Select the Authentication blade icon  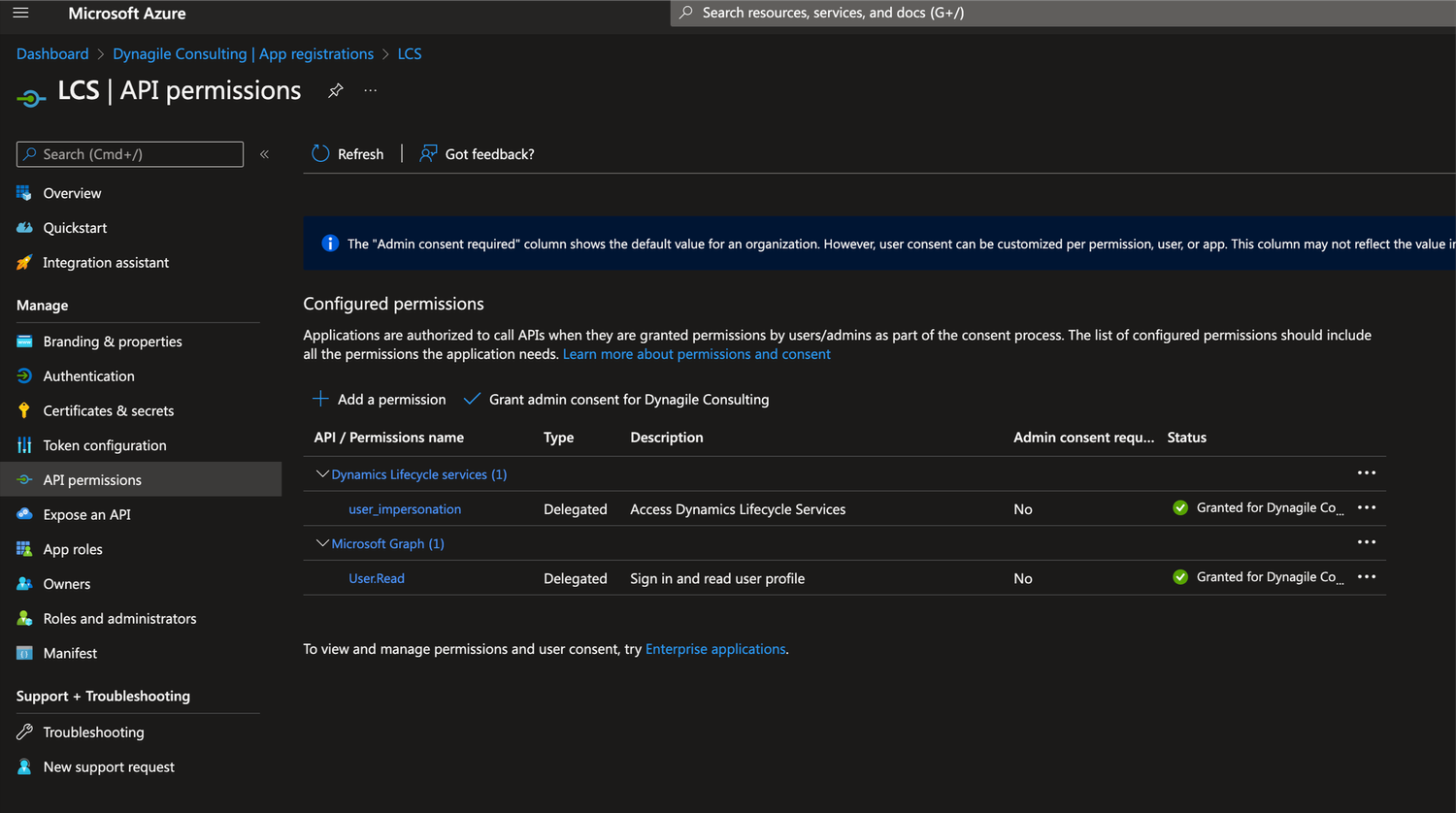click(23, 375)
